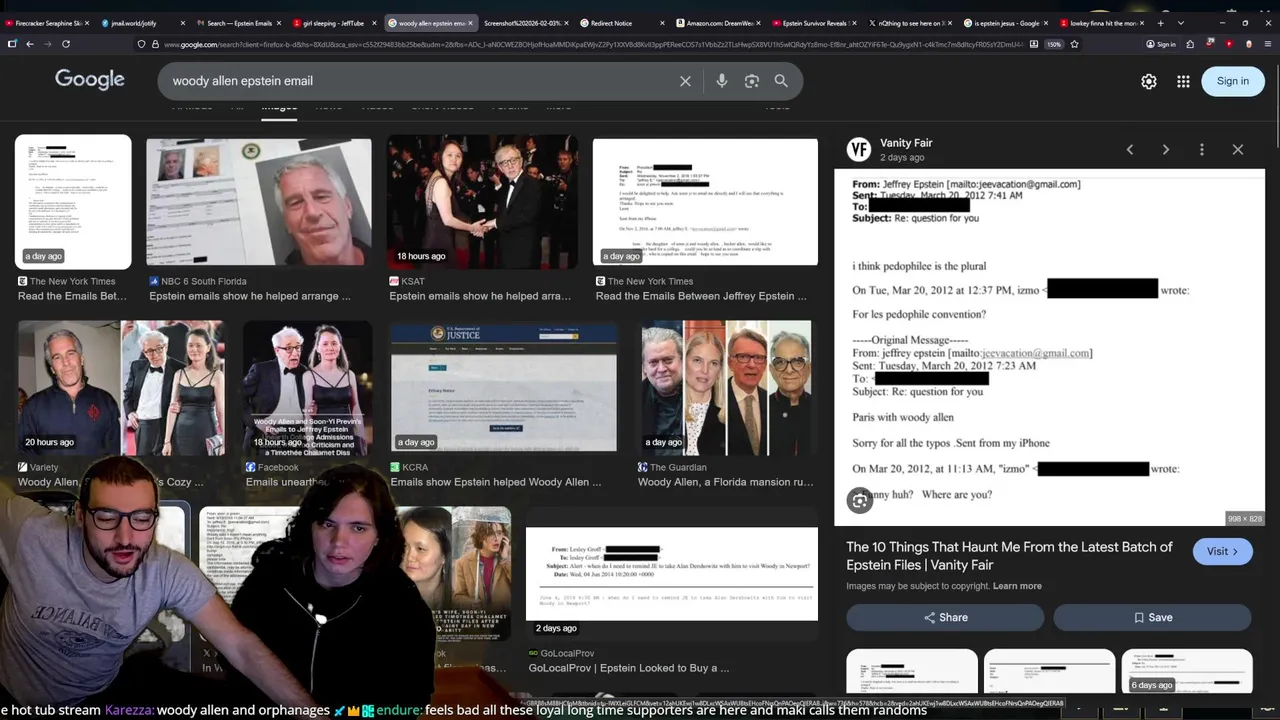Open the Firefox hamburger menu
This screenshot has height=720, width=1280.
tap(1269, 44)
